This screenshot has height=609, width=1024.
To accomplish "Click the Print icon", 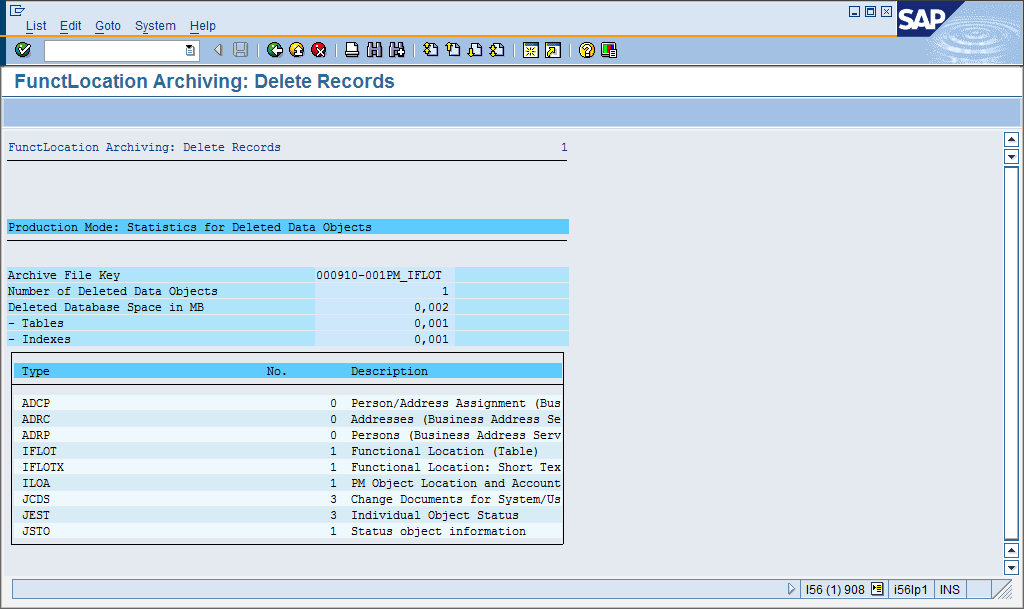I will pos(352,50).
